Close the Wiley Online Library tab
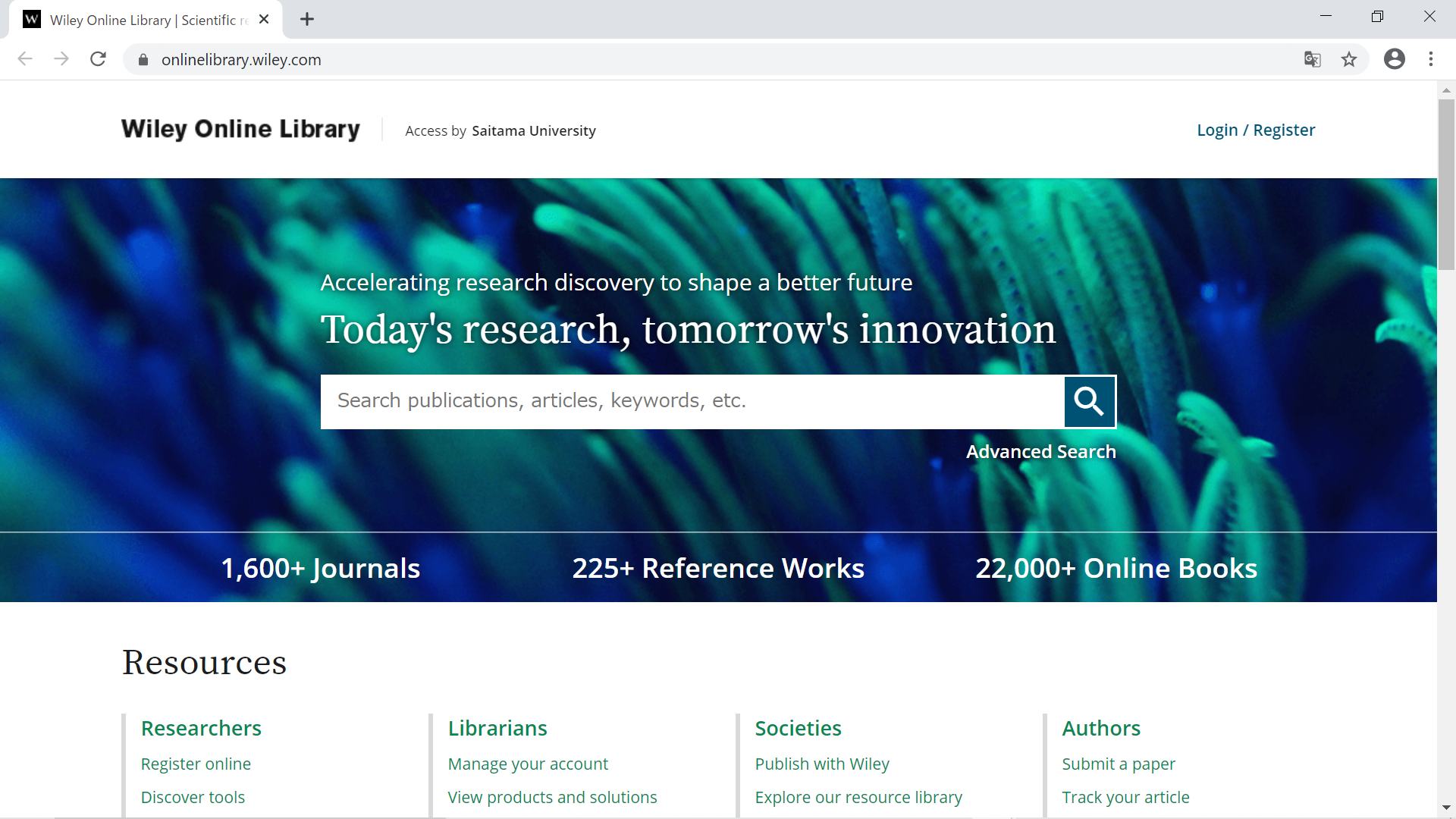This screenshot has height=819, width=1456. pos(264,20)
